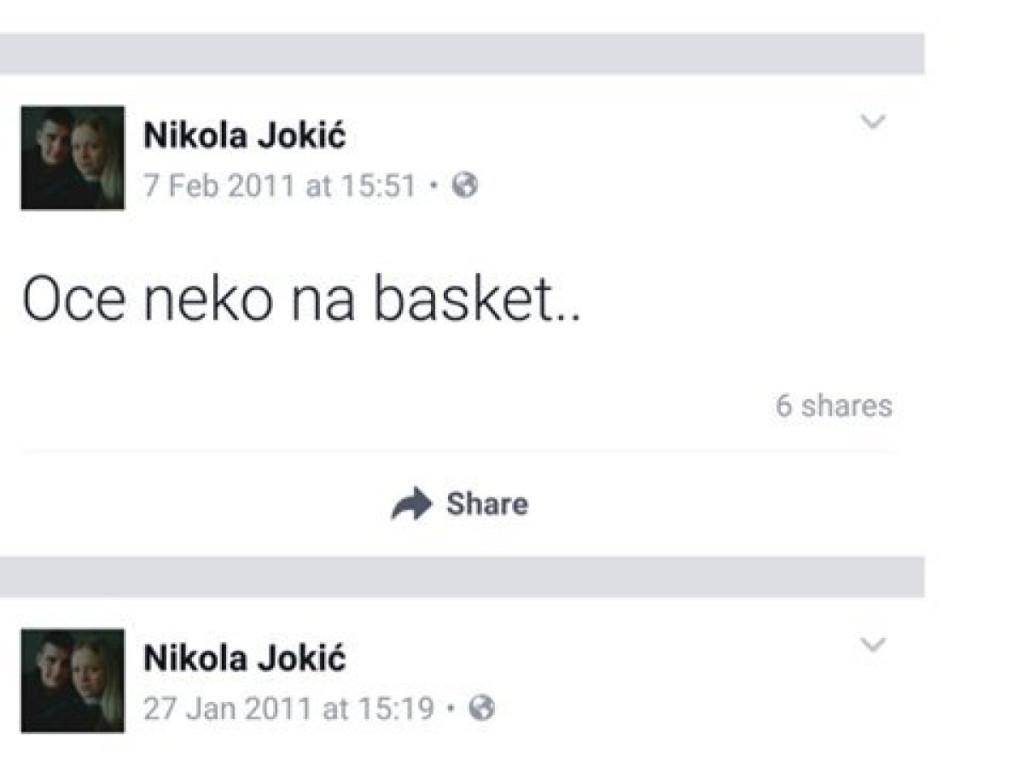Open the 27 Jan 2011 at 15:19 timestamp

(x=289, y=709)
